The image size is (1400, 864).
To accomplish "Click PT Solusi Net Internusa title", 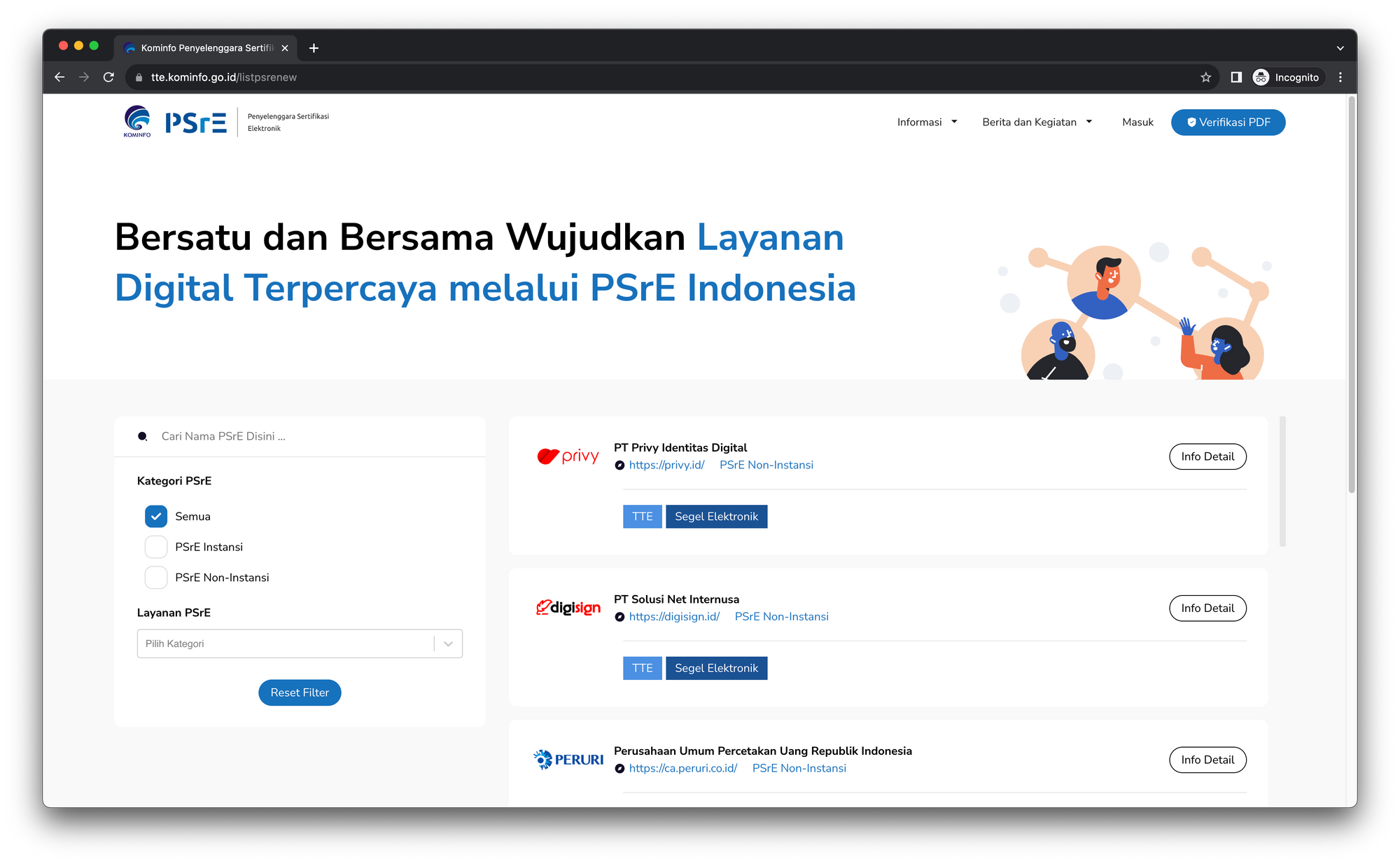I will [676, 599].
